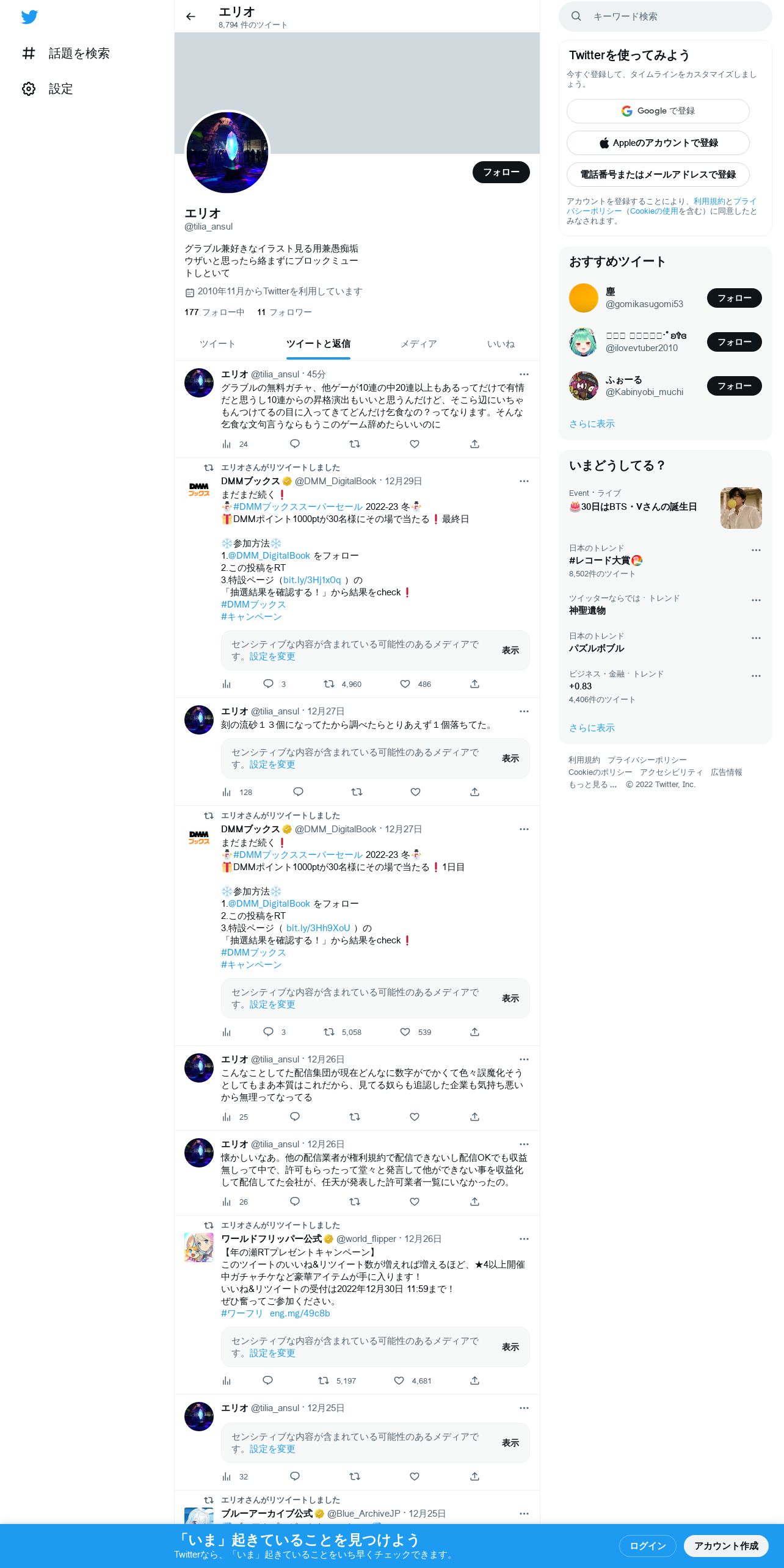The image size is (784, 1568).
Task: Expand さらに表示 under おすすめツイート
Action: coord(592,424)
